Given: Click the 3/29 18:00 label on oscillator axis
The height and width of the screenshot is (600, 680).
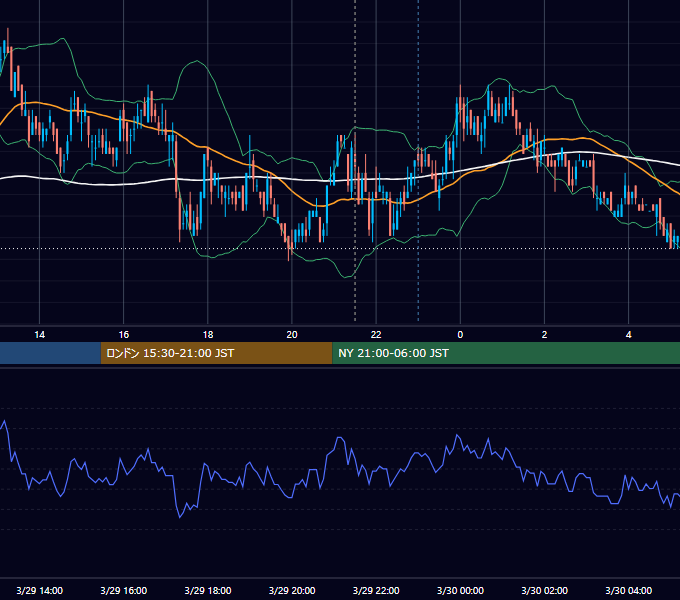Looking at the screenshot, I should pos(208,590).
